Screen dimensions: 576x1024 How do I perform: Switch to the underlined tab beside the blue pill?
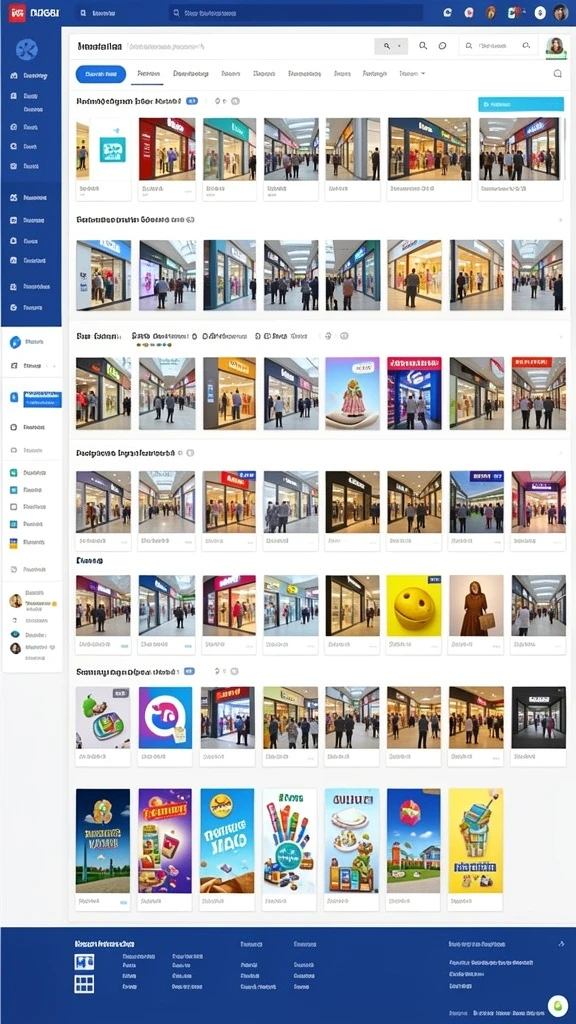click(147, 74)
